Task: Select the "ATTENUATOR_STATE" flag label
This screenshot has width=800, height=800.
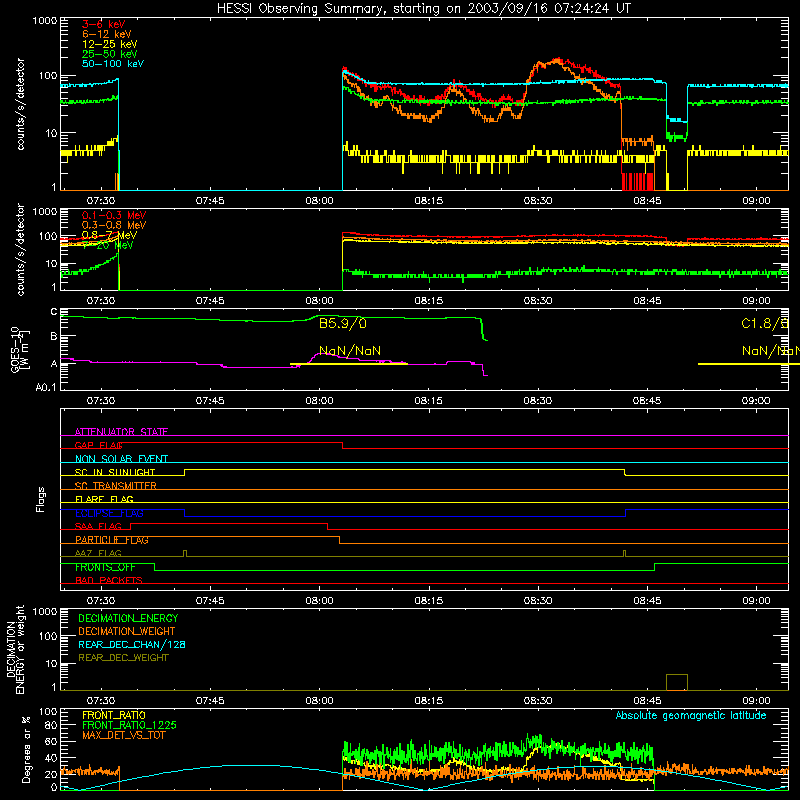Action: (121, 432)
